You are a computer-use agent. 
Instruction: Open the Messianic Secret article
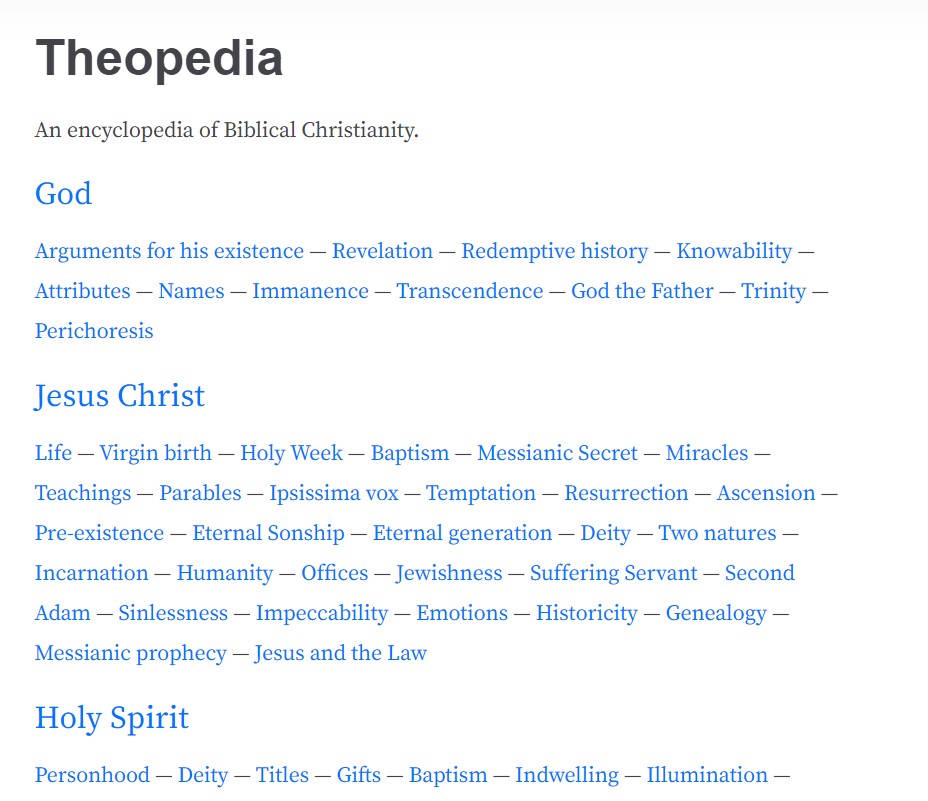tap(557, 453)
